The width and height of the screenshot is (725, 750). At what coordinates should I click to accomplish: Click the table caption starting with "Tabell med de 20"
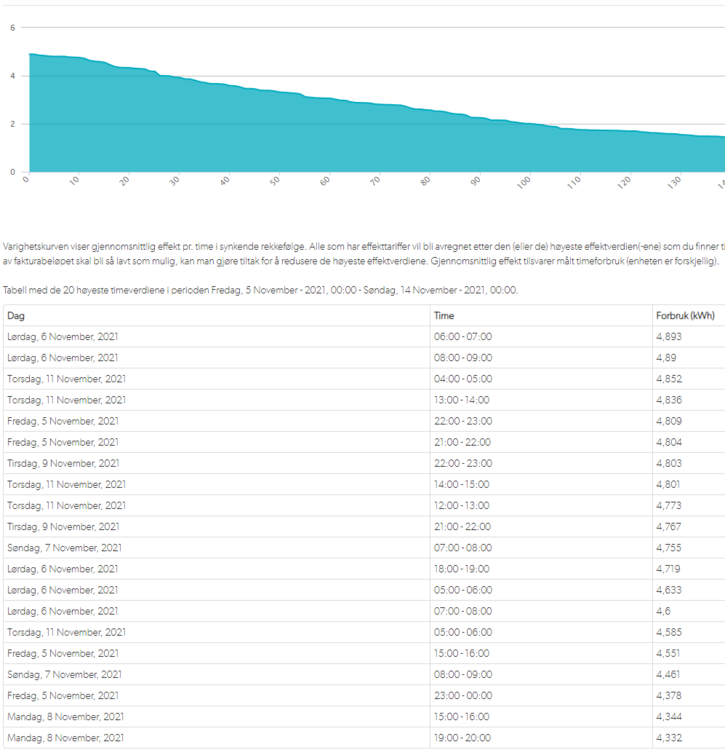pos(260,289)
